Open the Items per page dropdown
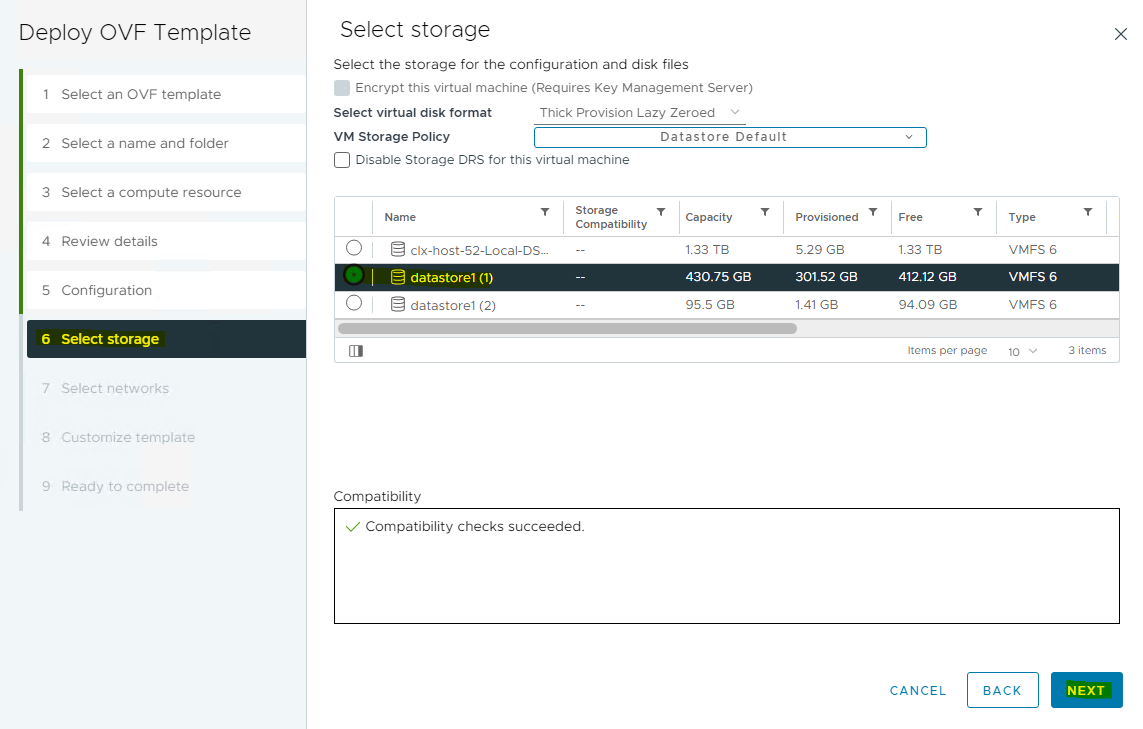1143x729 pixels. tap(1022, 351)
